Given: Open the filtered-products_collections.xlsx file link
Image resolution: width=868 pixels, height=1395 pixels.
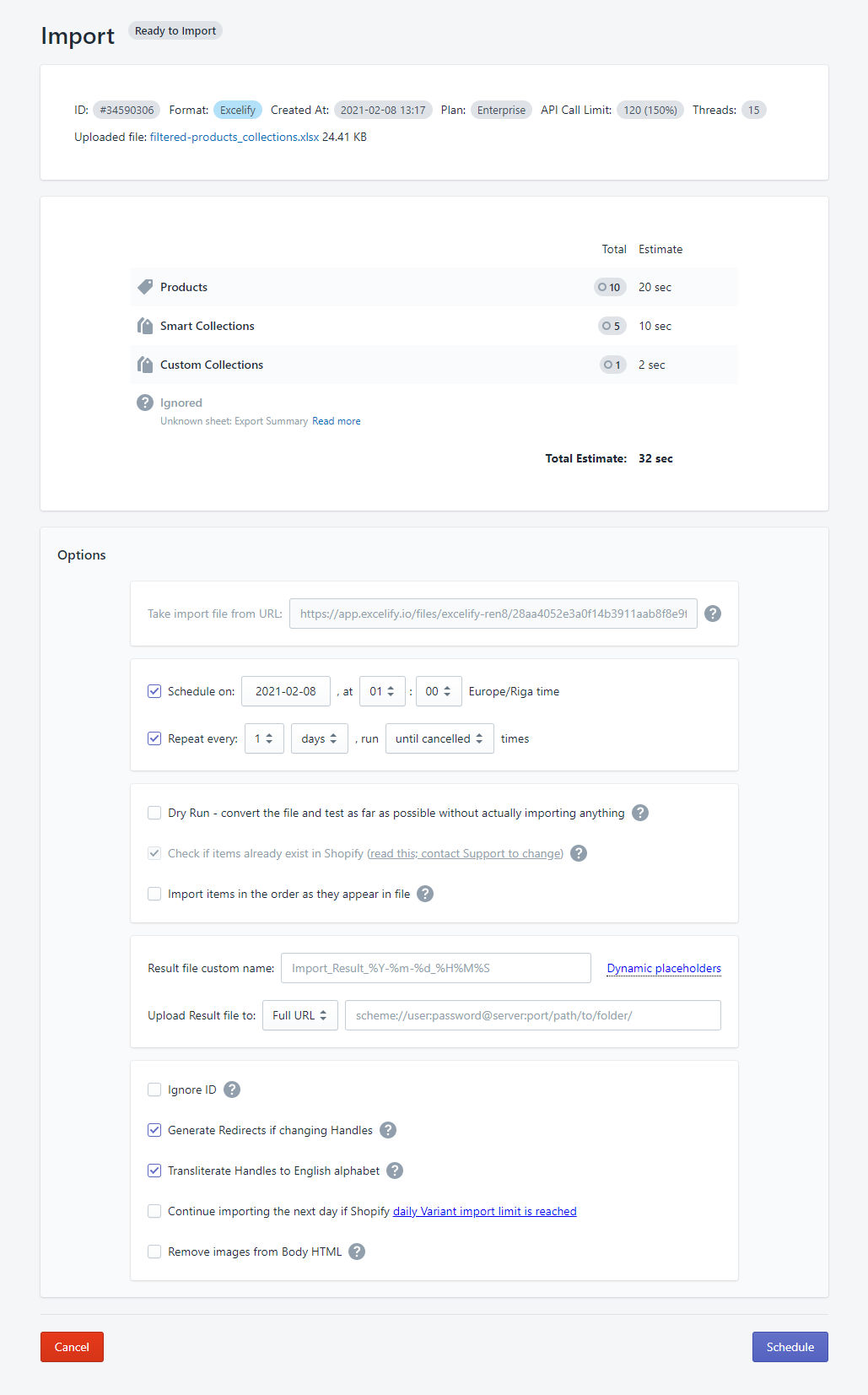Looking at the screenshot, I should (x=235, y=137).
